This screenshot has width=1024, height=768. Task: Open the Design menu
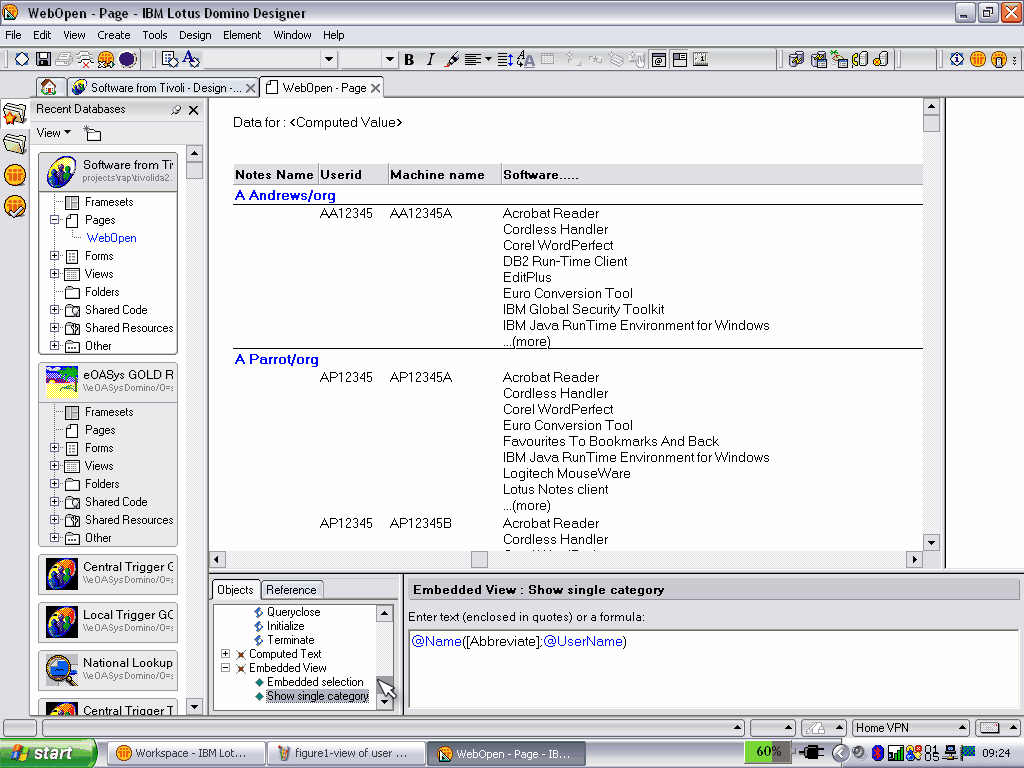pyautogui.click(x=195, y=35)
